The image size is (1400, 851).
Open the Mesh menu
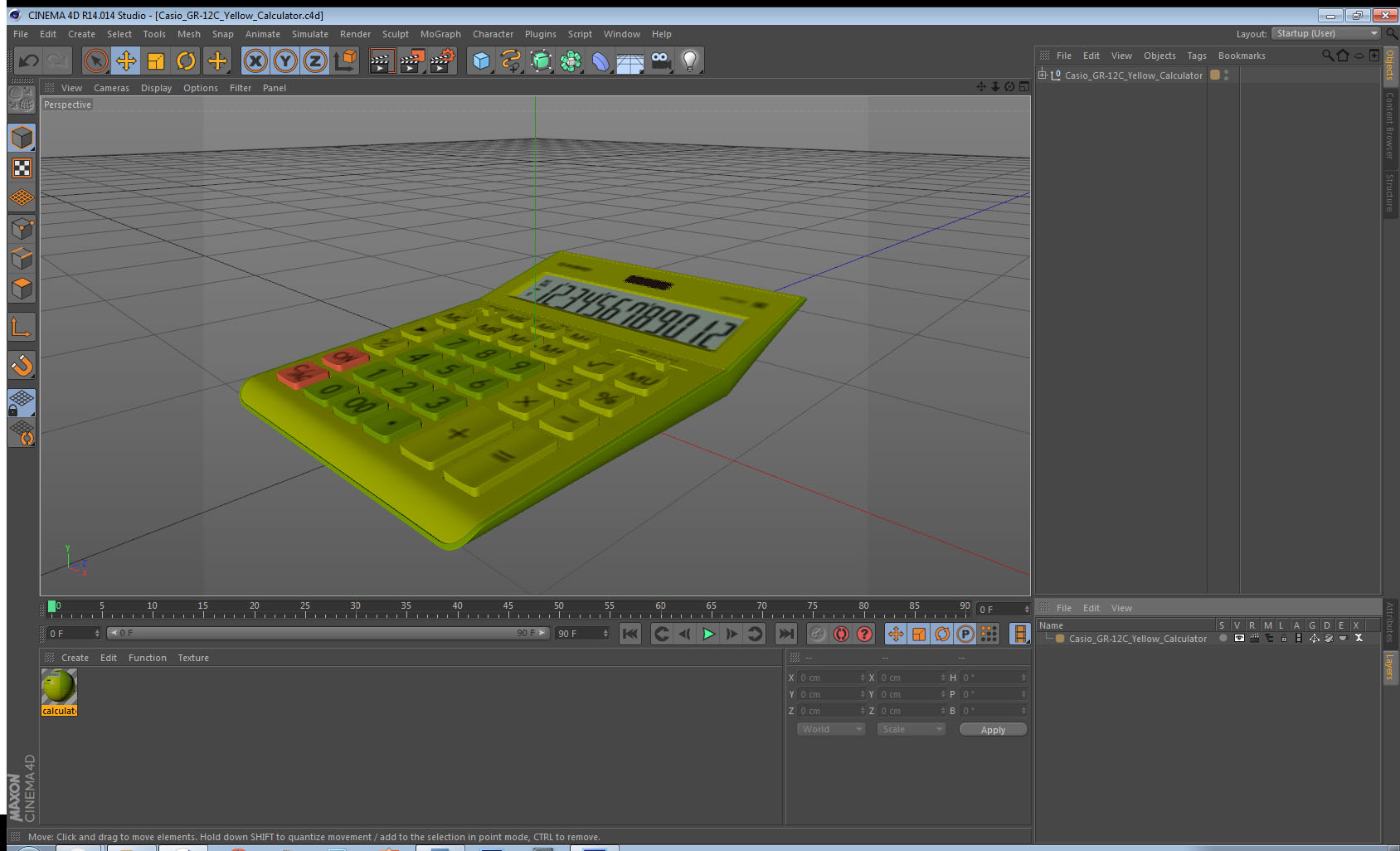pos(188,34)
